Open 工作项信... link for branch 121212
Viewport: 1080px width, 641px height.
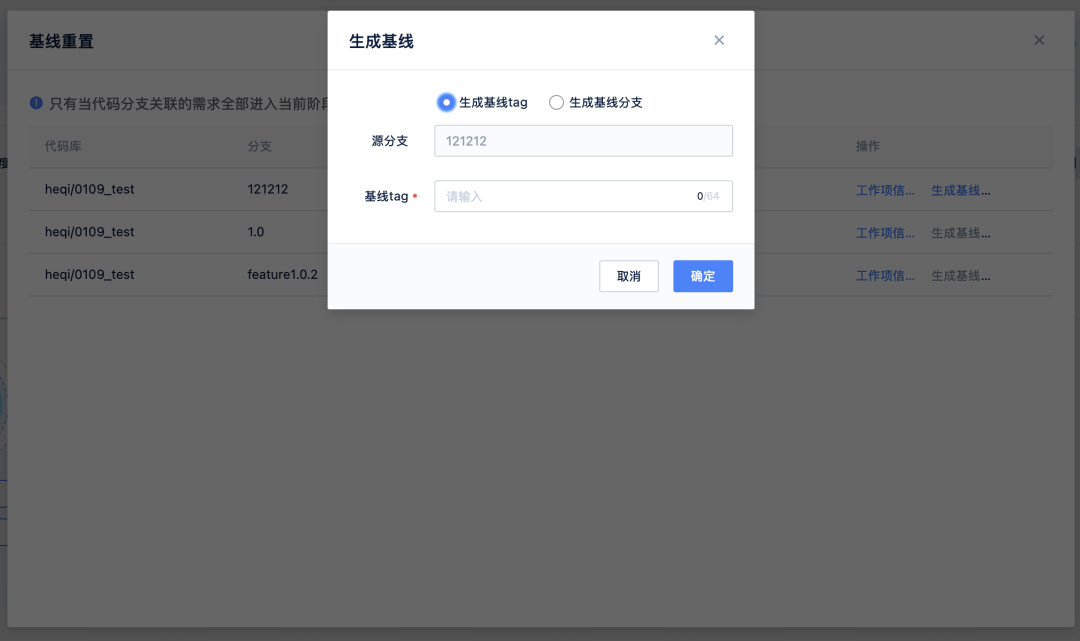click(x=885, y=191)
